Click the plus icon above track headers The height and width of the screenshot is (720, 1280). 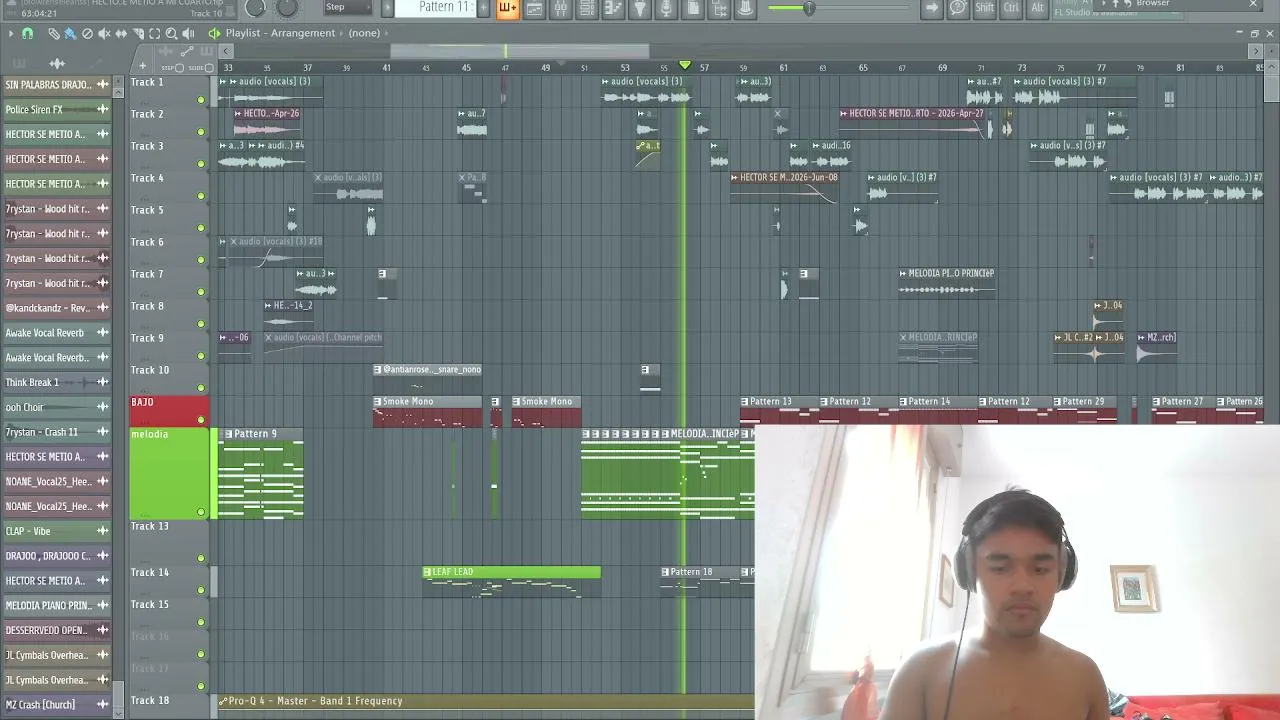pyautogui.click(x=142, y=67)
